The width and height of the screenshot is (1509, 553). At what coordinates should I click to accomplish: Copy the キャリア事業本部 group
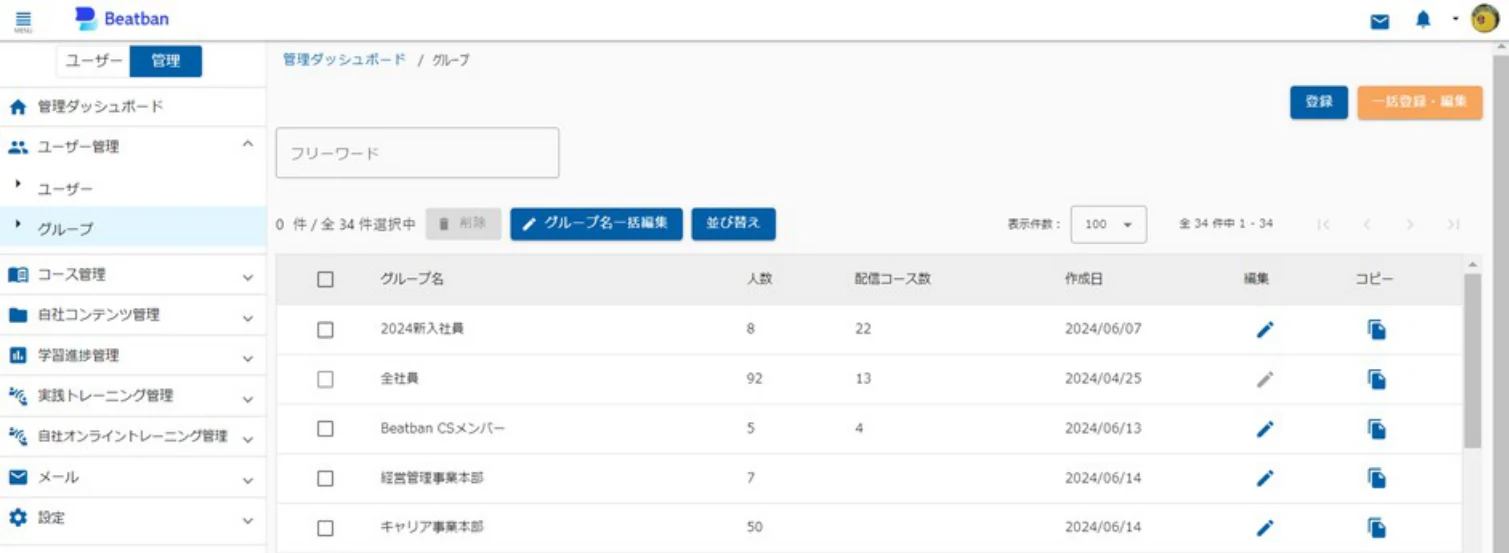[1377, 527]
